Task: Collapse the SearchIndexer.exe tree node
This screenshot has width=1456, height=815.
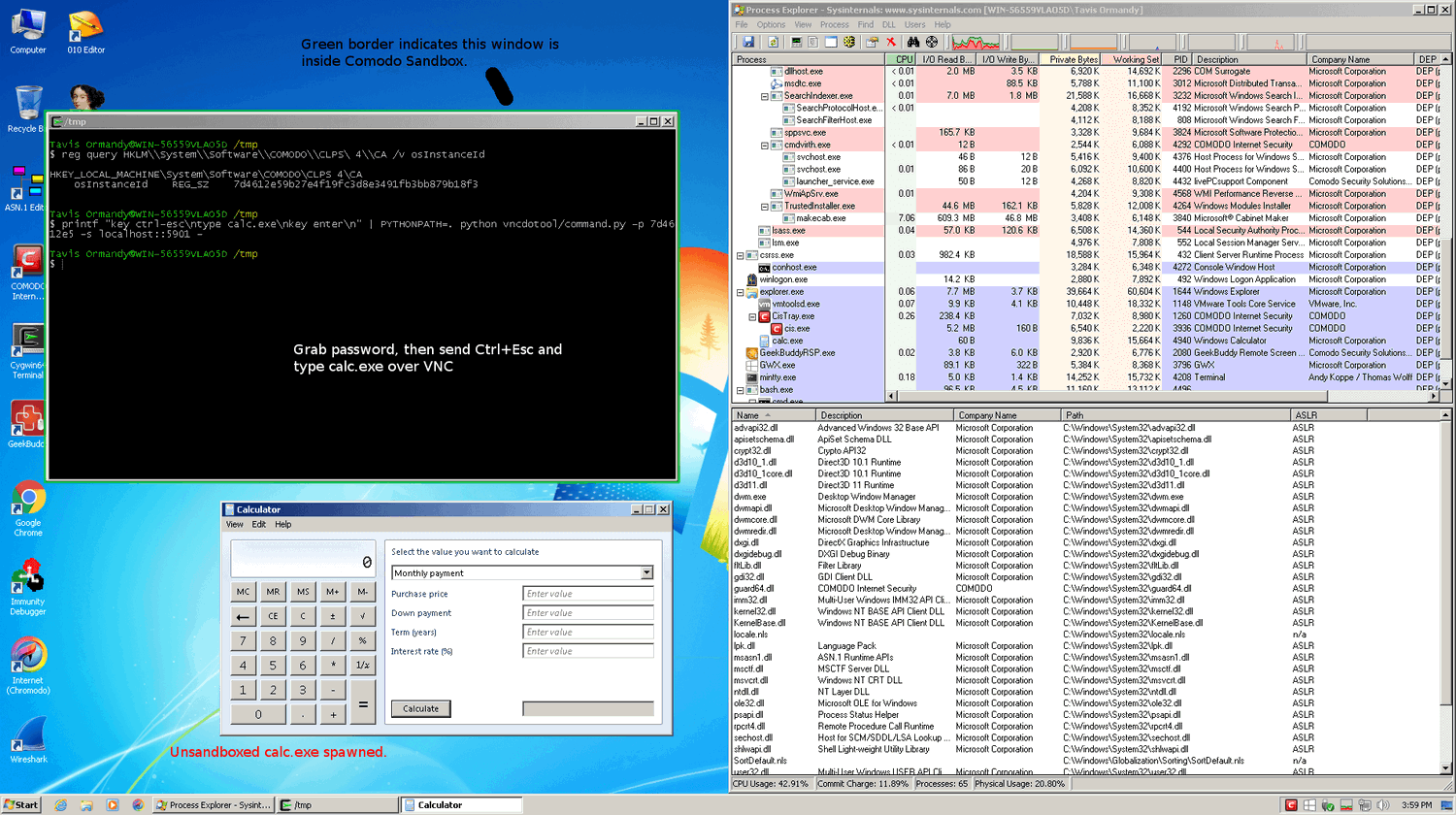Action: tap(766, 96)
